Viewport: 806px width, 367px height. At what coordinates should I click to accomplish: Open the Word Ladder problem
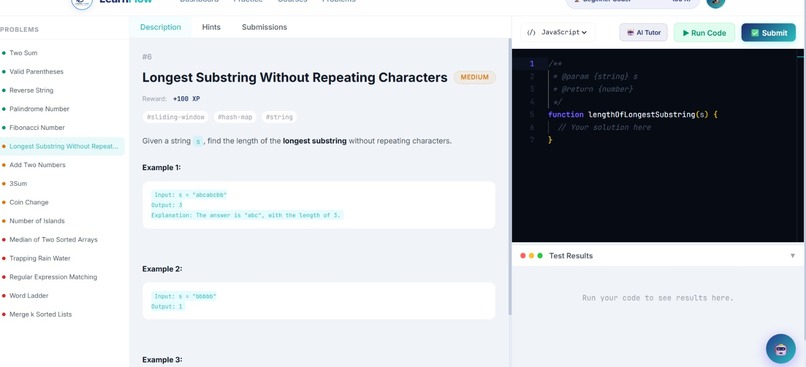click(x=62, y=296)
